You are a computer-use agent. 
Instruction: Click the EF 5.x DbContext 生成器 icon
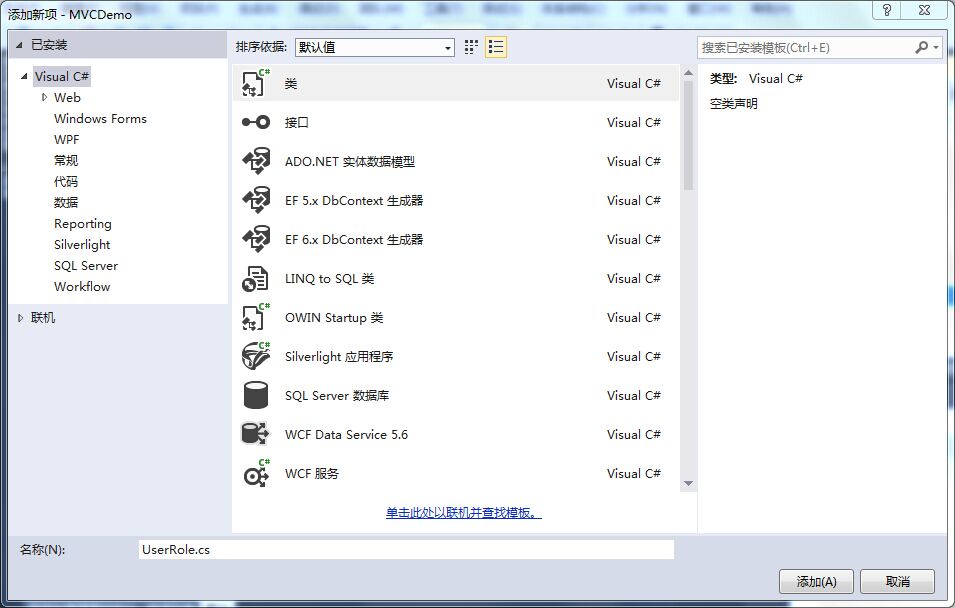(256, 200)
